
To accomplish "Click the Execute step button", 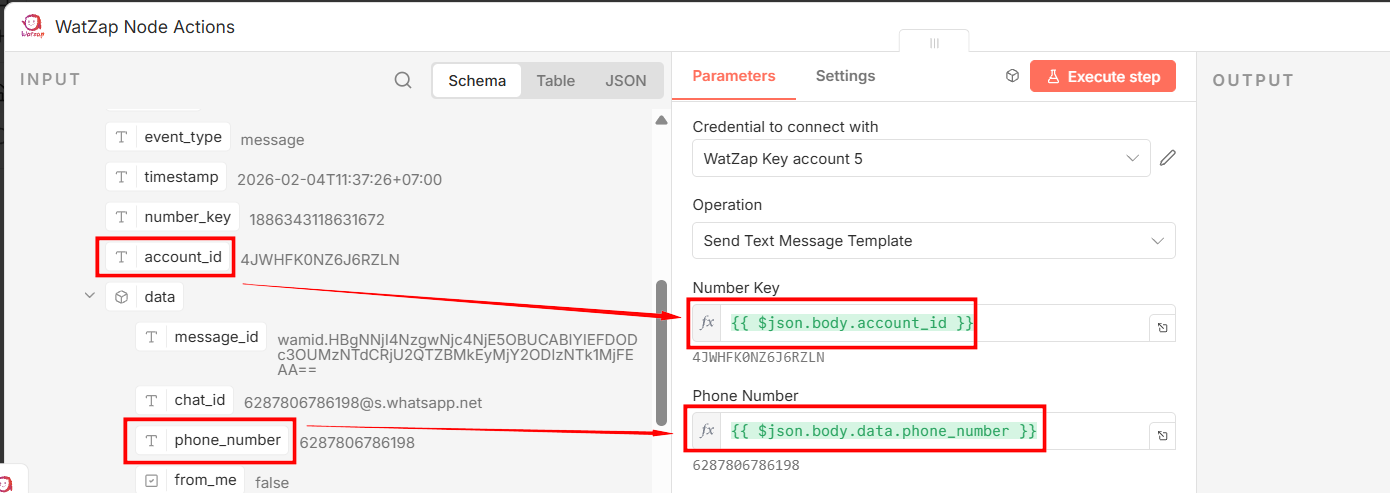I will pyautogui.click(x=1102, y=77).
